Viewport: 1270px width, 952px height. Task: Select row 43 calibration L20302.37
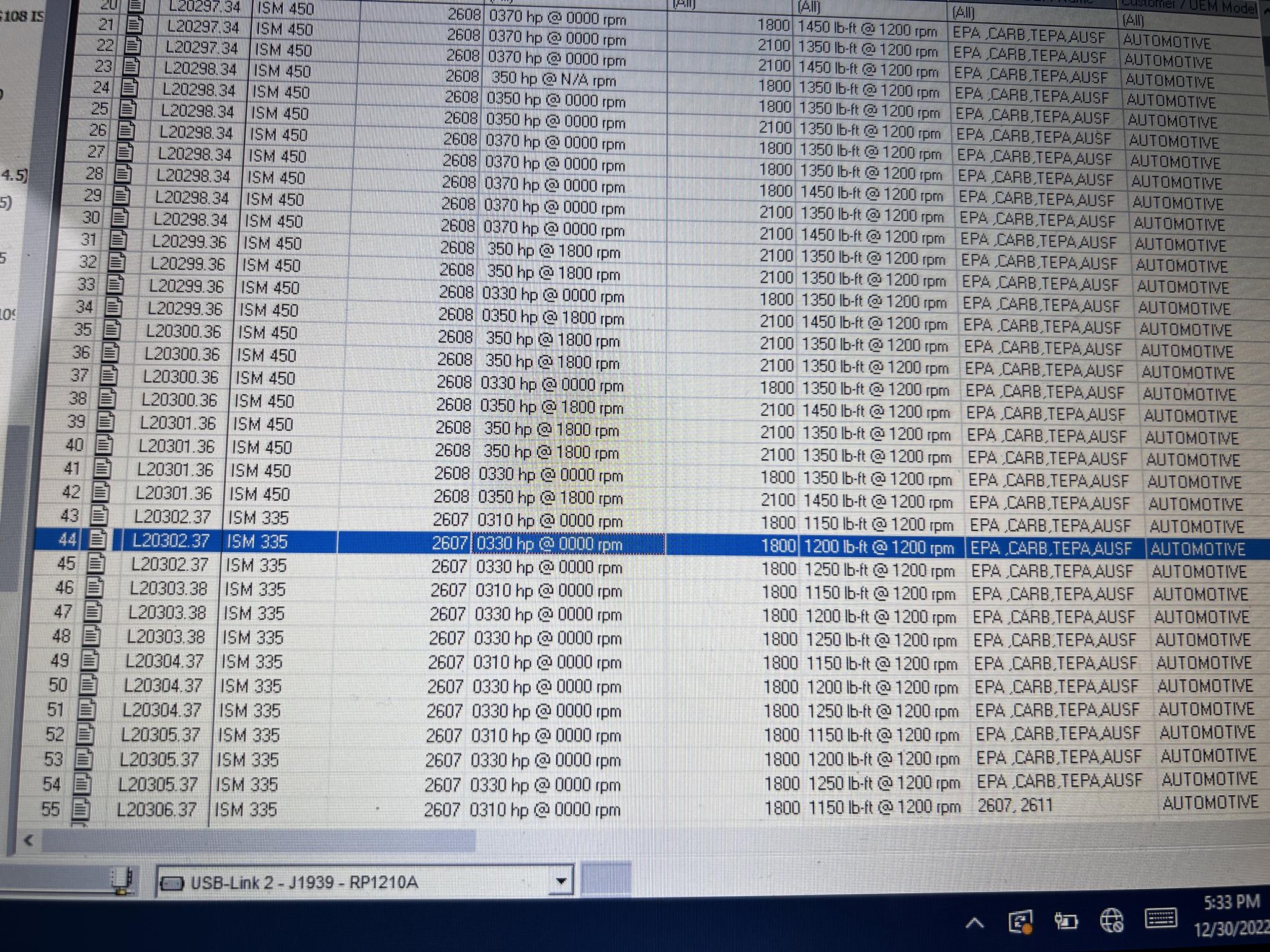(x=172, y=516)
